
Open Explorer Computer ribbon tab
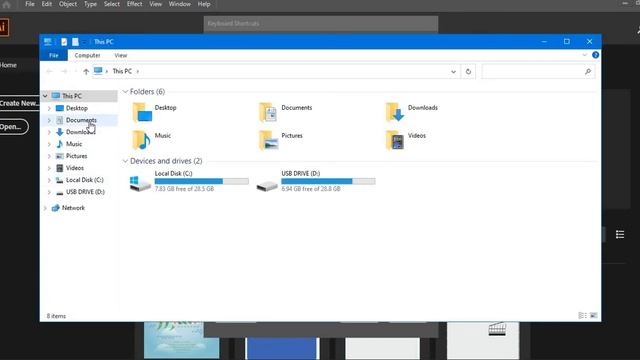[87, 55]
